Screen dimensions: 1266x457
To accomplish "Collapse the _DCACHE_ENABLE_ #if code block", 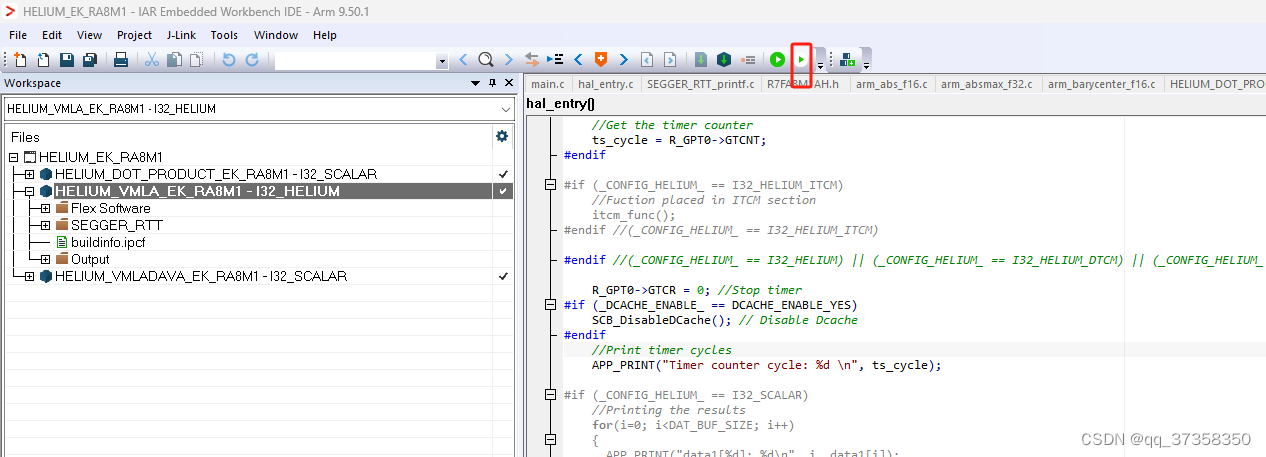I will 549,305.
